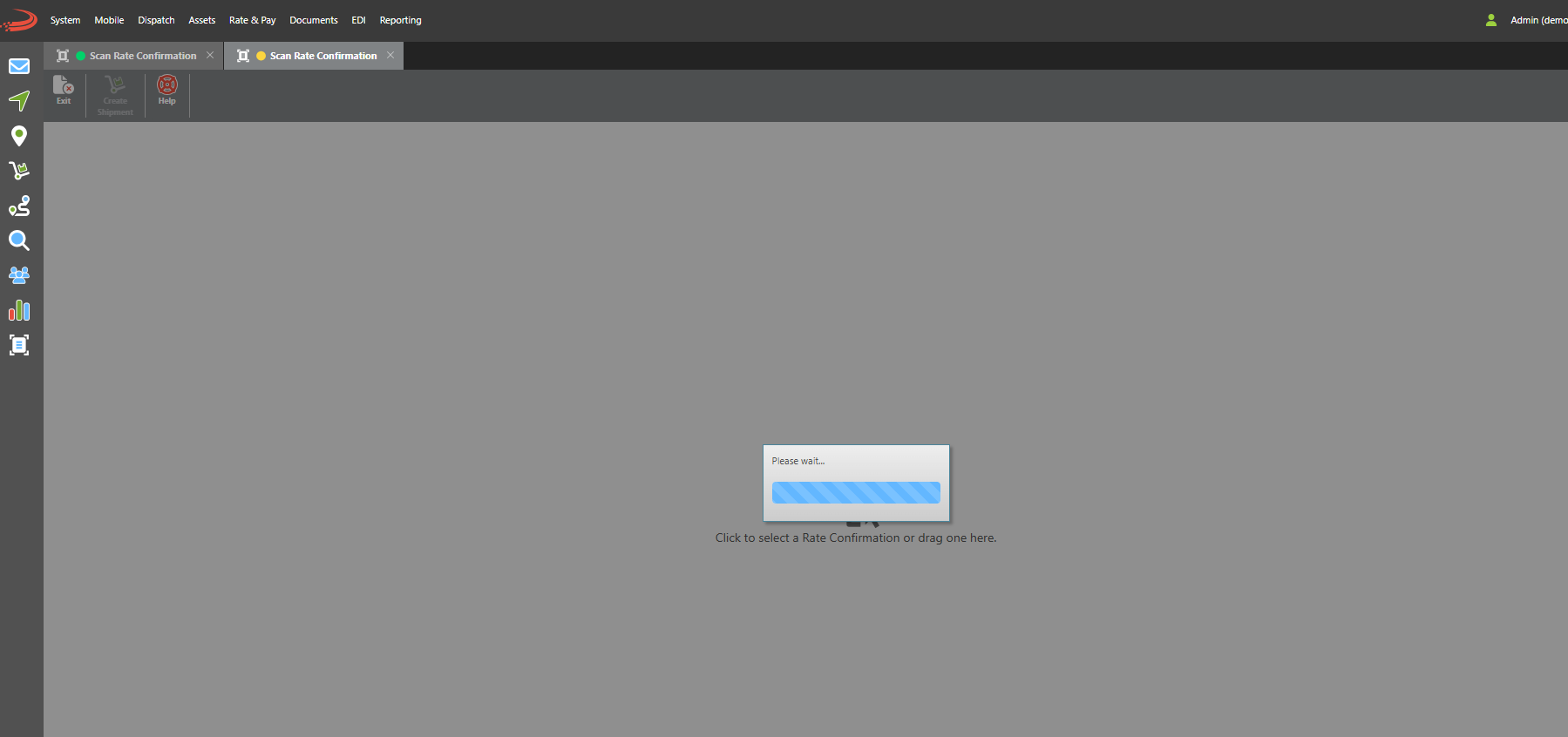Open the people group icon in sidebar
The width and height of the screenshot is (1568, 737).
[x=19, y=275]
